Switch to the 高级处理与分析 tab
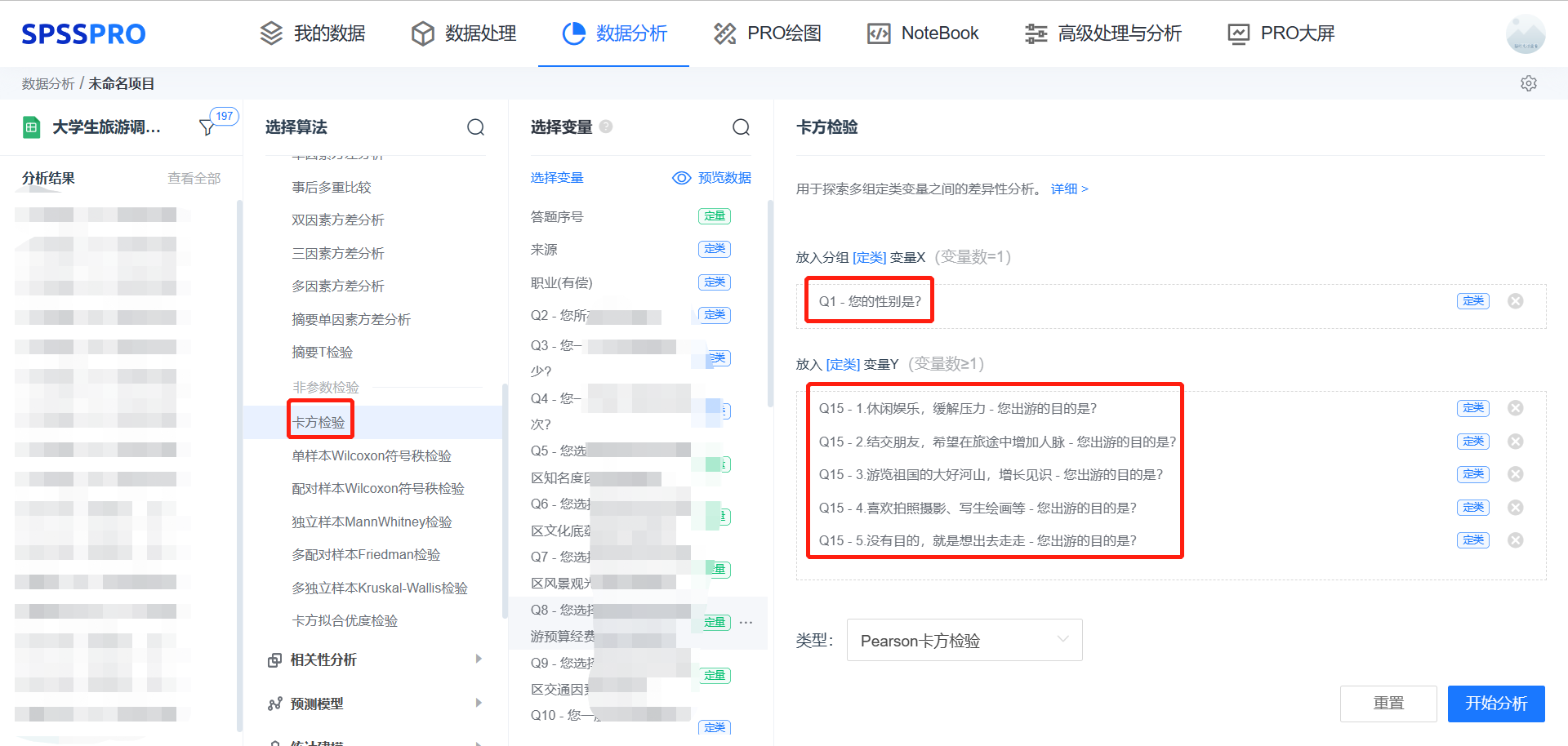 [1103, 33]
